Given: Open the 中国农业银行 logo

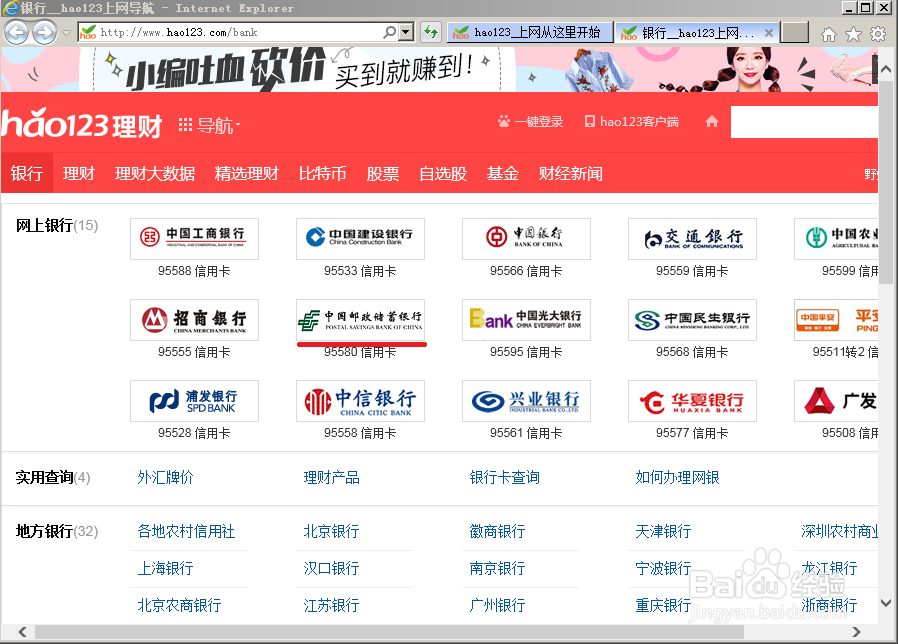Looking at the screenshot, I should [836, 238].
